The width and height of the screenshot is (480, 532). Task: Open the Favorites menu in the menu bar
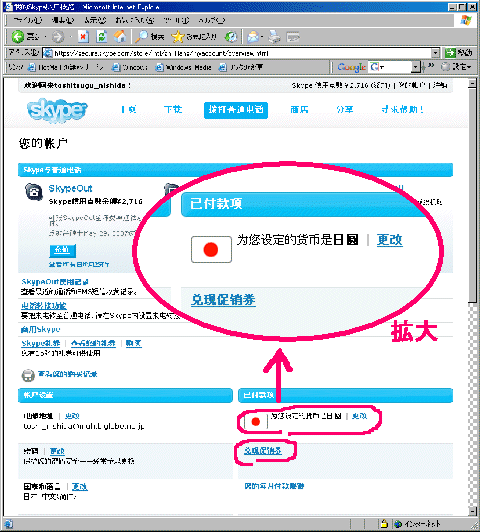coord(135,20)
